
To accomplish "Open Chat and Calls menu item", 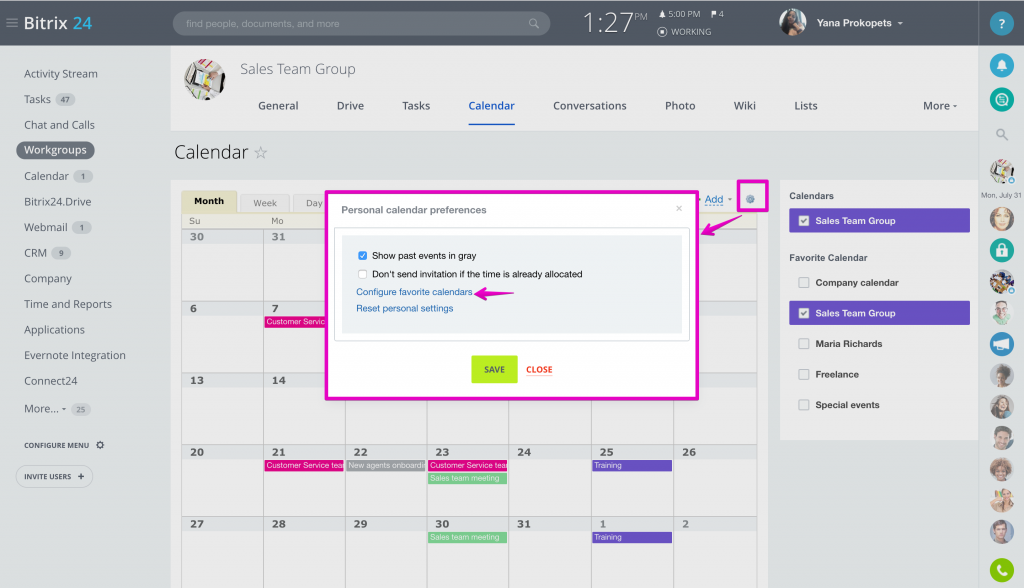I will coord(59,125).
